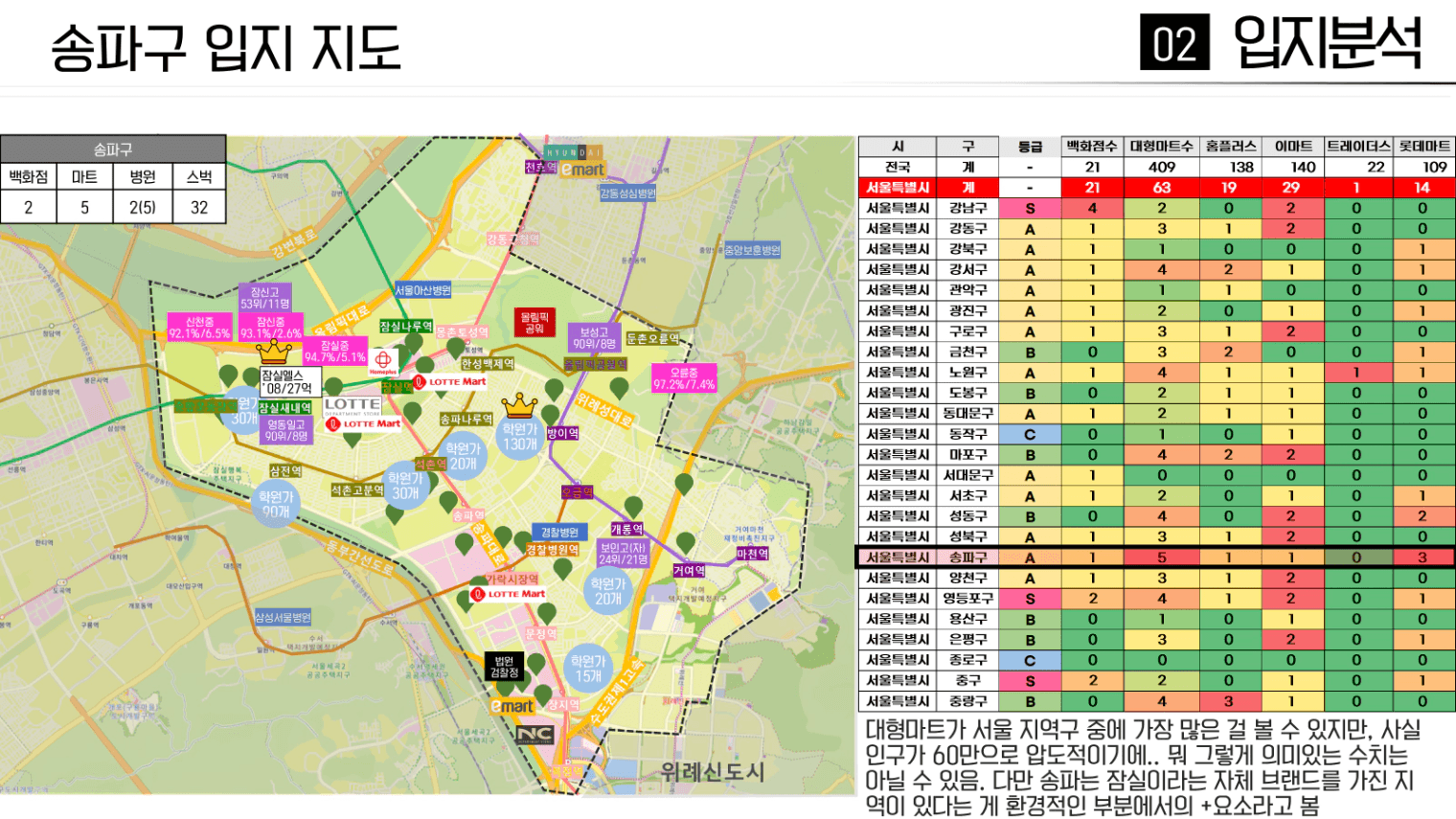Click the 보인고(자) purple school label
1456x819 pixels.
tap(624, 554)
